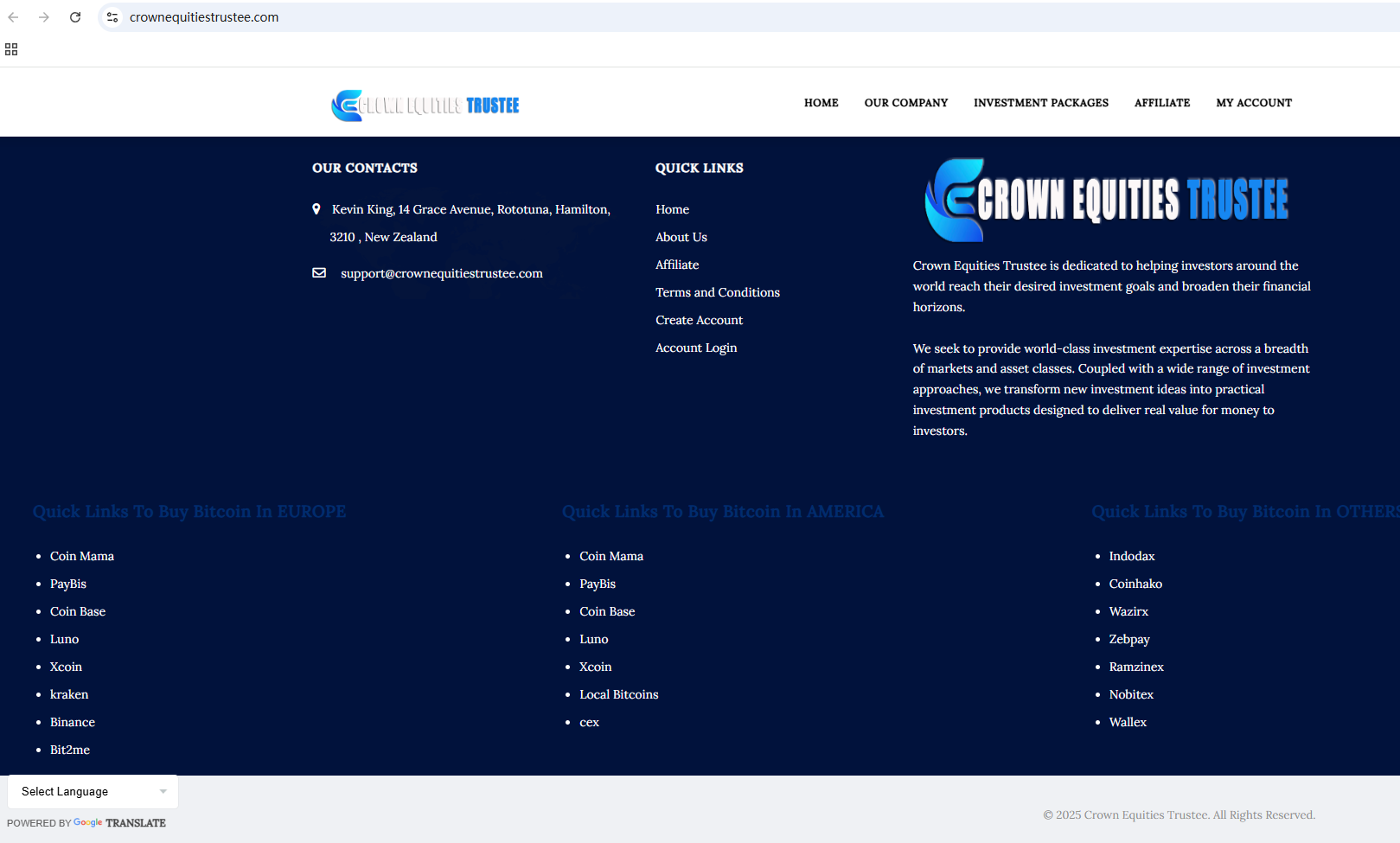Click 'Quick Links To Buy Bitcoin In AMERICA' heading
Viewport: 1400px width, 843px height.
pyautogui.click(x=723, y=512)
